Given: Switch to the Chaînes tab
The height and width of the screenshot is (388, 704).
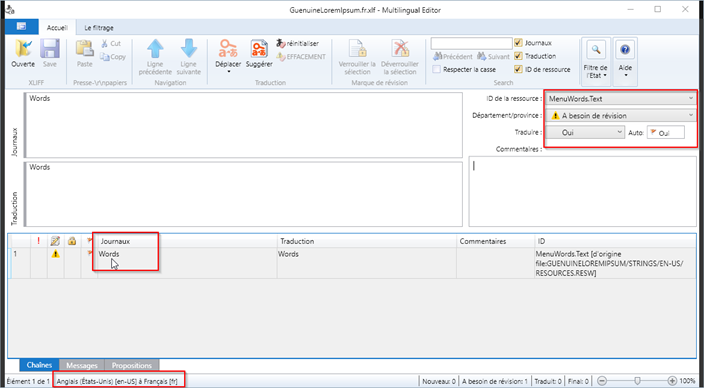Looking at the screenshot, I should (x=40, y=365).
